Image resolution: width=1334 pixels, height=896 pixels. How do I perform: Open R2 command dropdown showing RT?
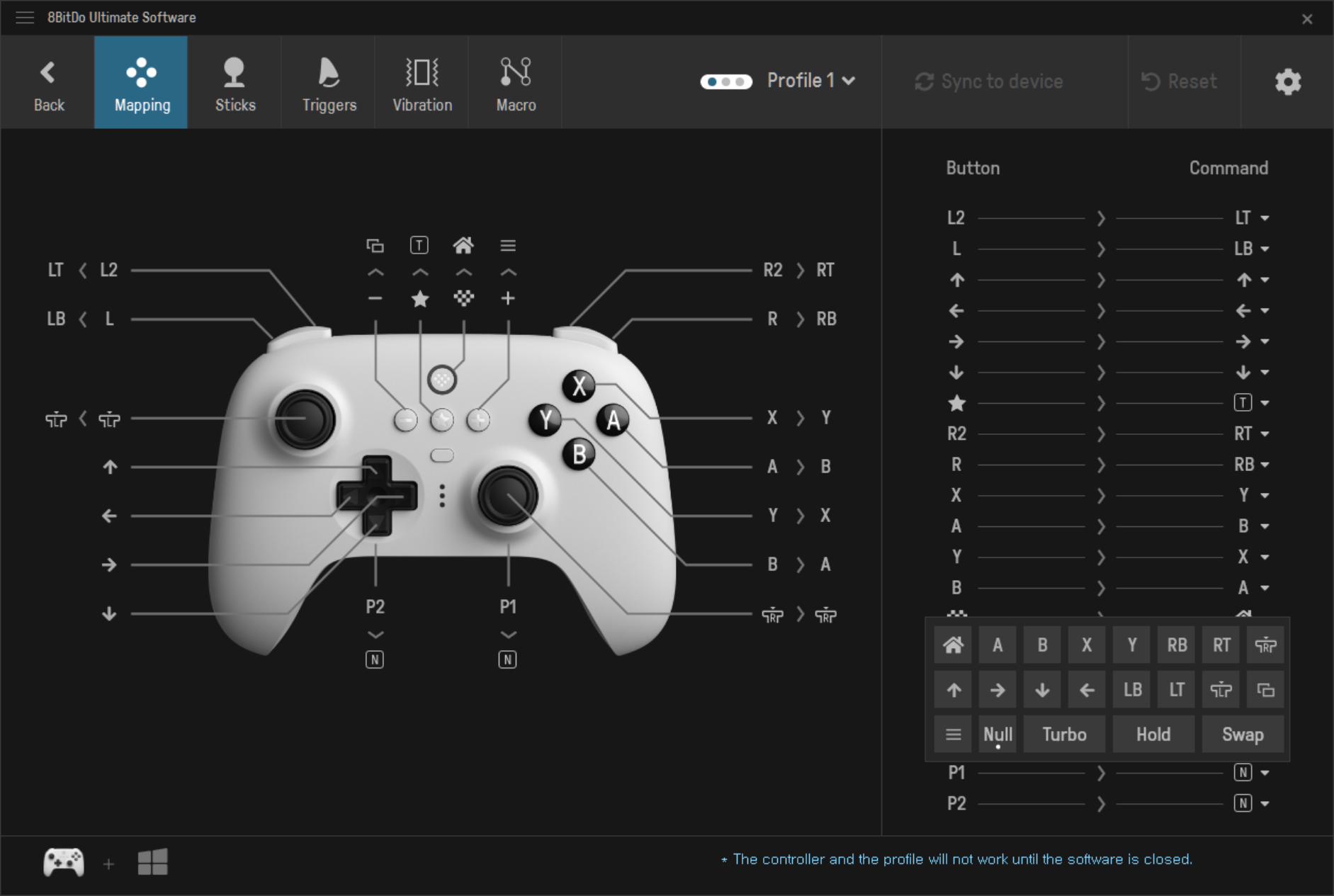1252,433
